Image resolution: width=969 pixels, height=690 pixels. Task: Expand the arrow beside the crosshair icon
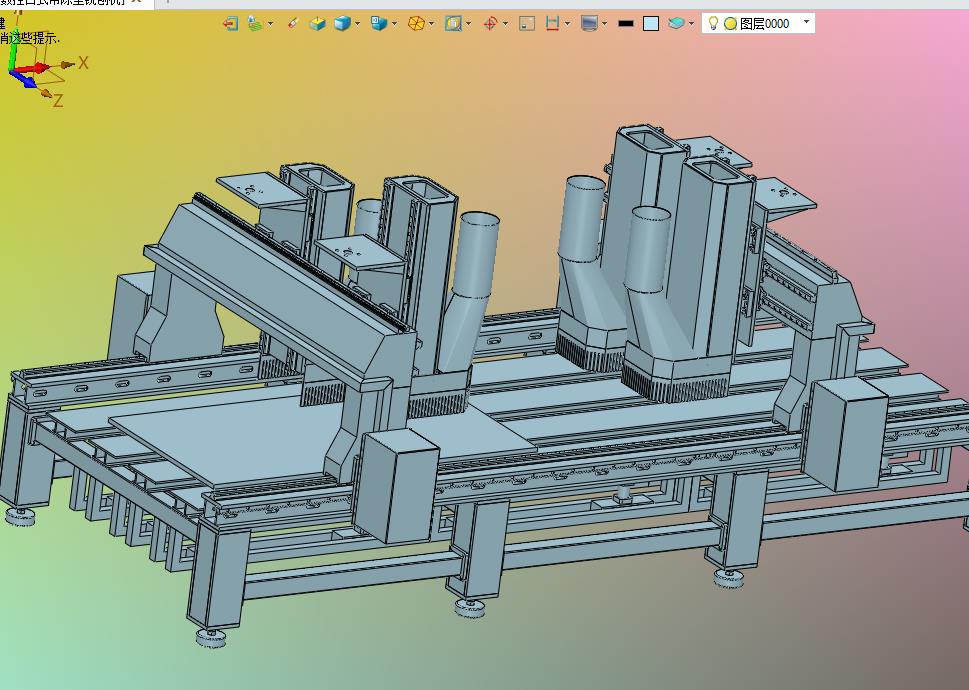[506, 23]
